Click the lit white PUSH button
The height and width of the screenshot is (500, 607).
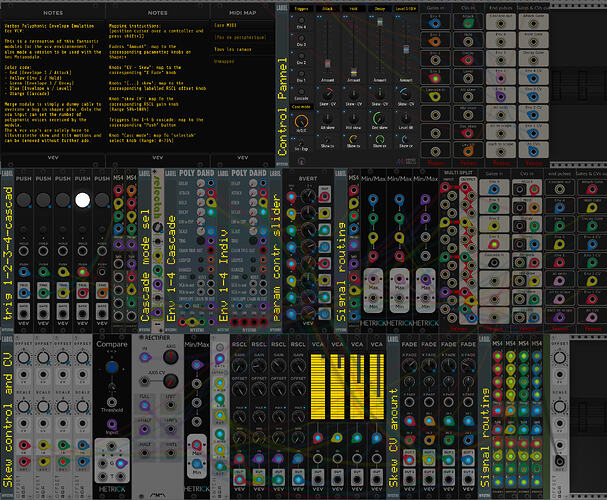(x=82, y=200)
